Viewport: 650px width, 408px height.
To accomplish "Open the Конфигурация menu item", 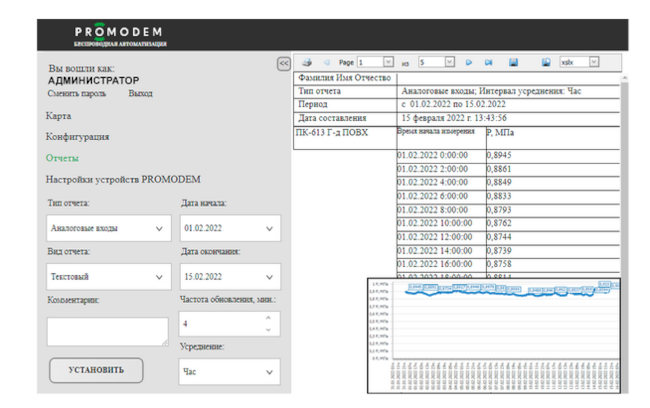I will click(x=78, y=137).
